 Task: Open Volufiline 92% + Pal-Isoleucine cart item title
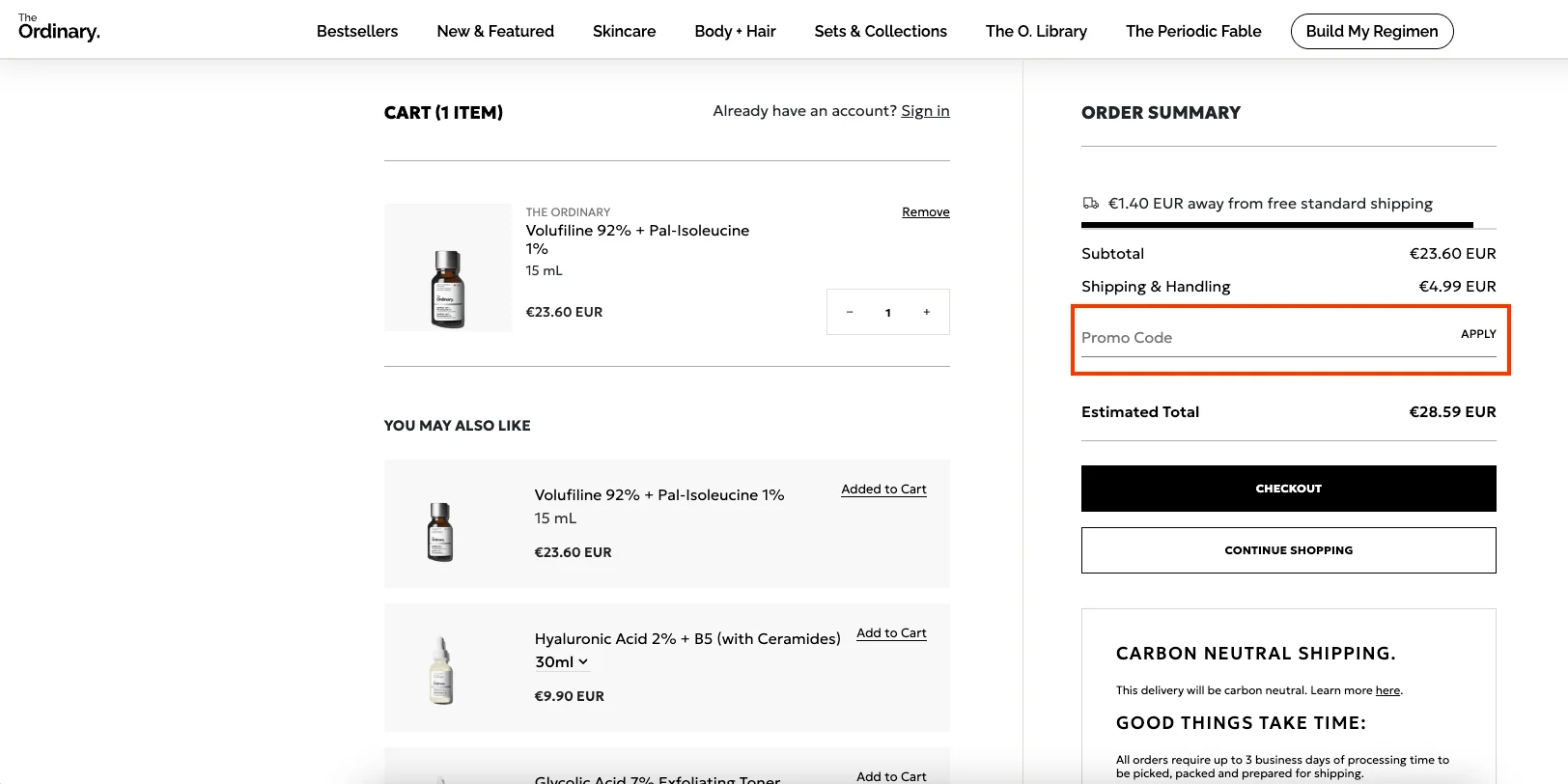637,239
